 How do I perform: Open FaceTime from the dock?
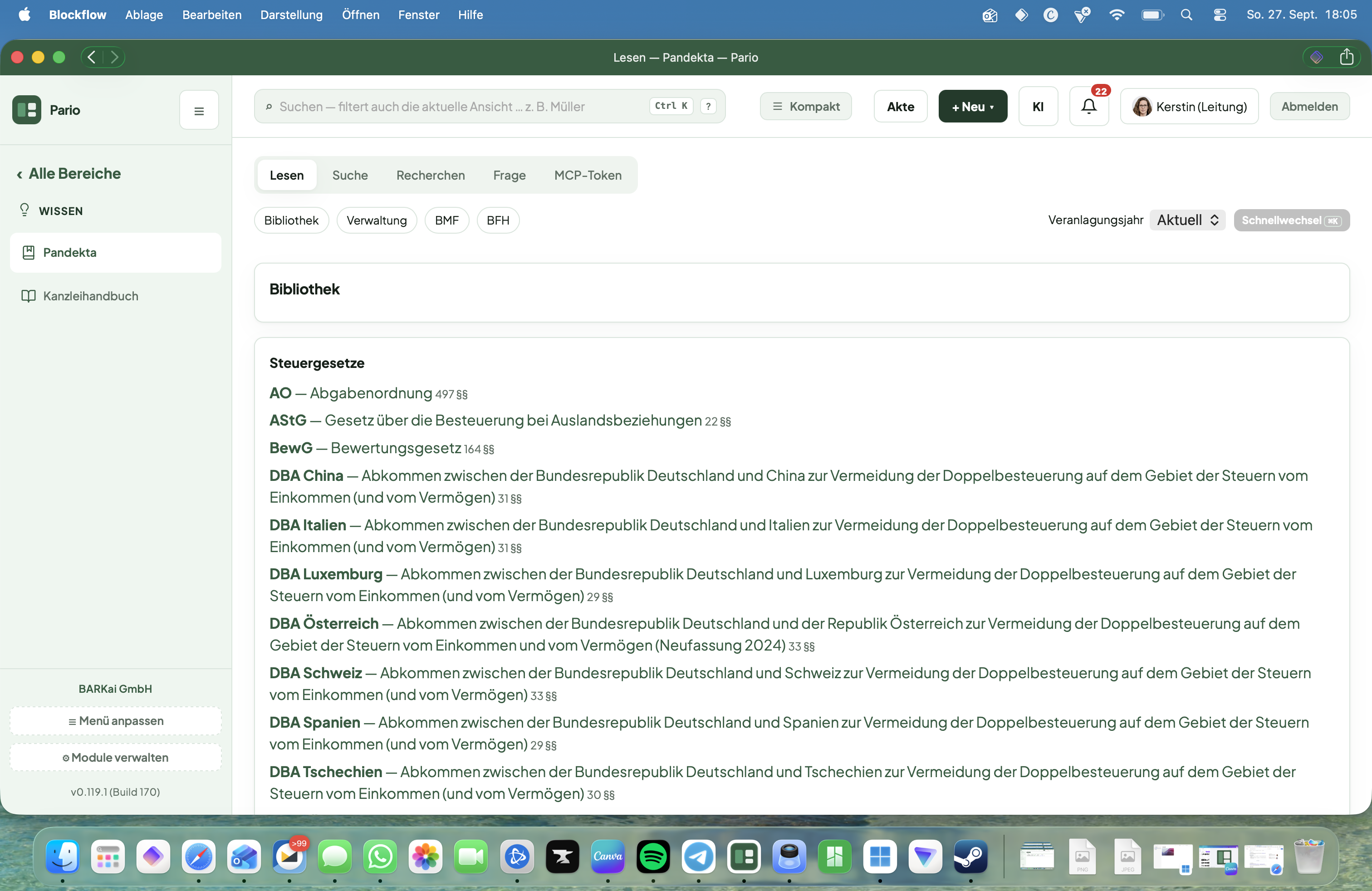[471, 857]
